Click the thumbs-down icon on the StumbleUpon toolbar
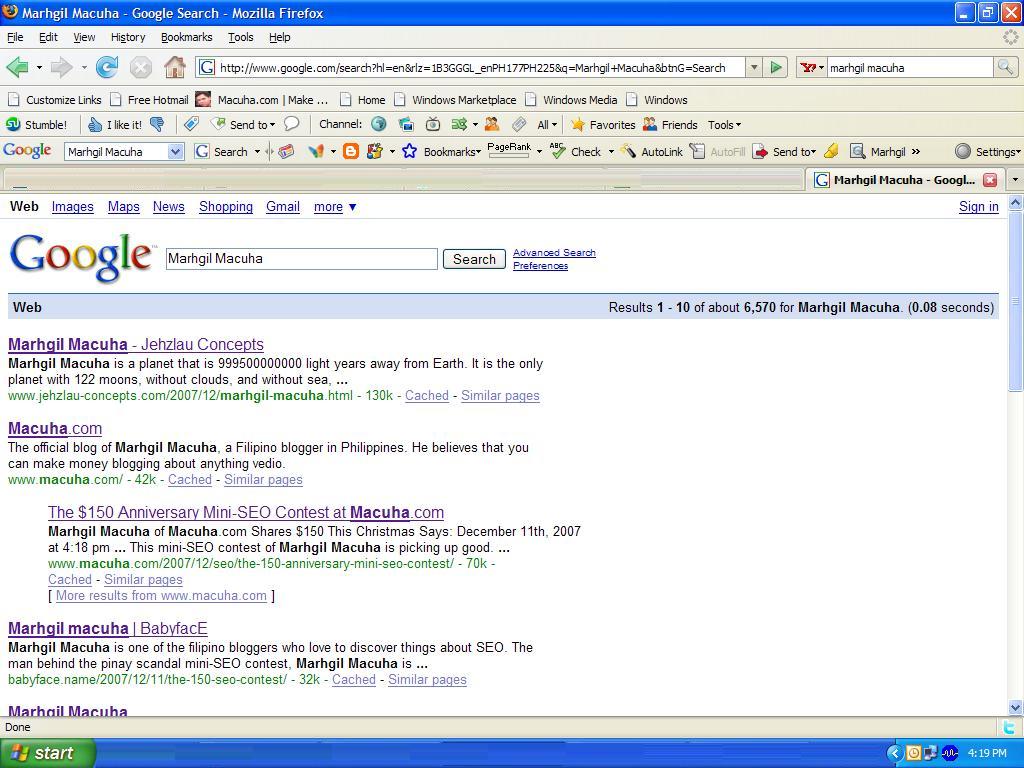The image size is (1024, 768). point(157,125)
